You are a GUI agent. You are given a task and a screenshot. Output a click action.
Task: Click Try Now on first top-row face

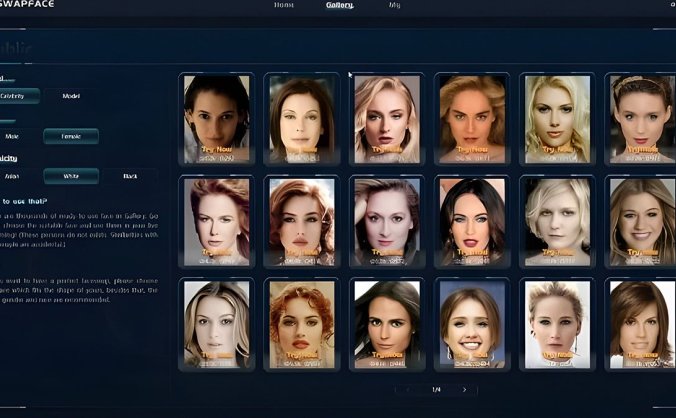click(216, 149)
